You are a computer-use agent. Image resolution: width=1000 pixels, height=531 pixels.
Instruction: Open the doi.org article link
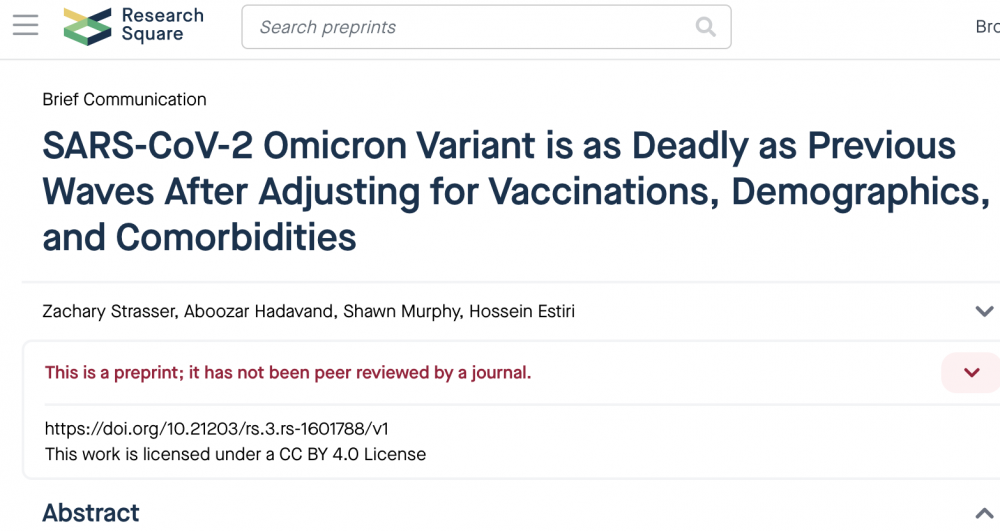[x=216, y=429]
